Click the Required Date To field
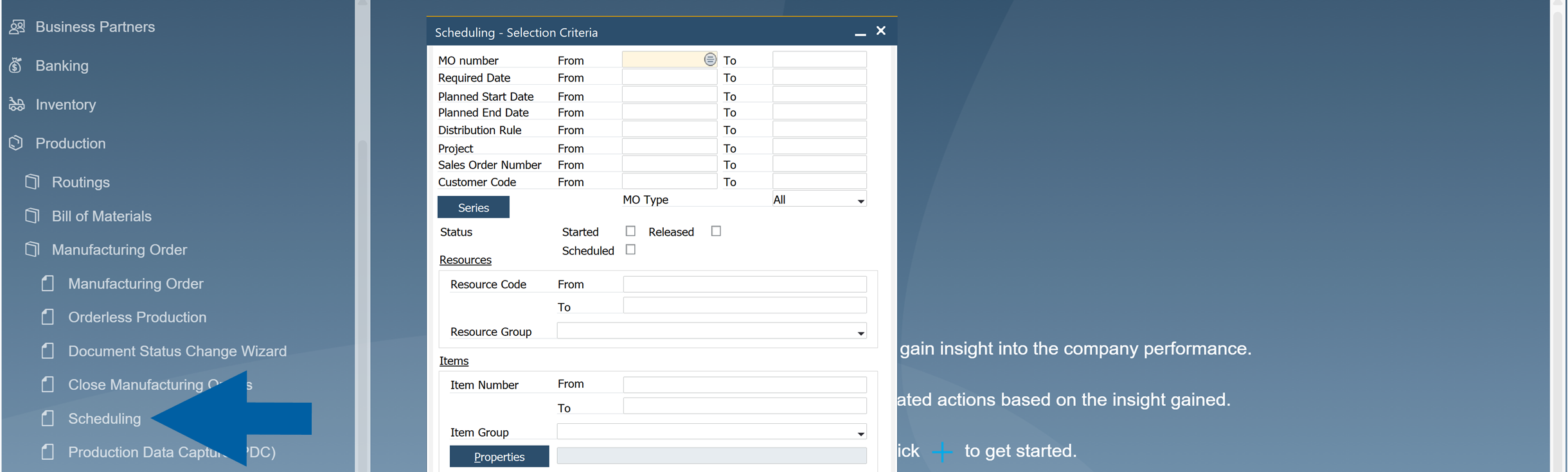1568x472 pixels. click(x=819, y=77)
